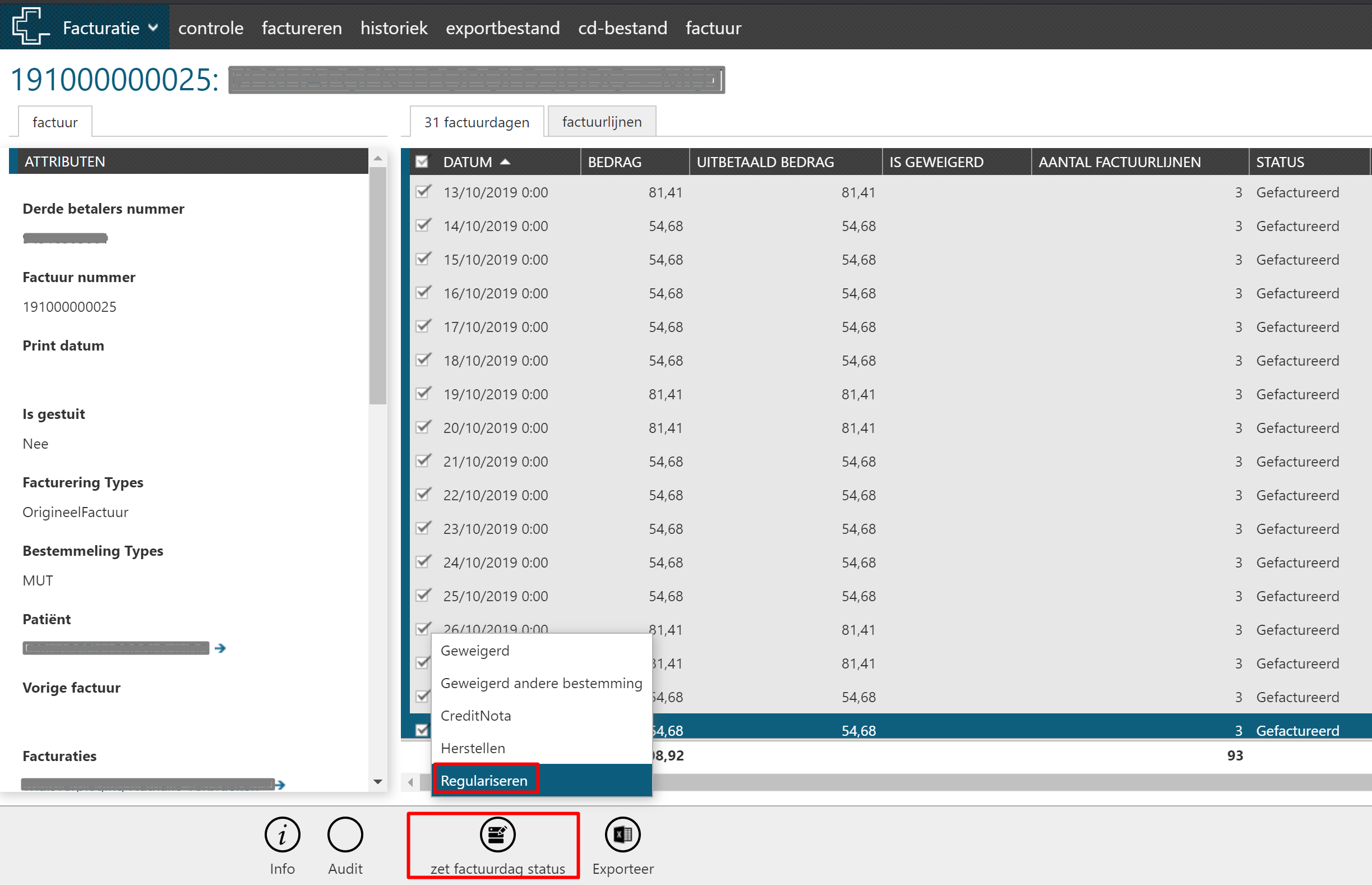Image resolution: width=1372 pixels, height=885 pixels.
Task: Click the left scroll arrow under the table
Action: point(410,782)
